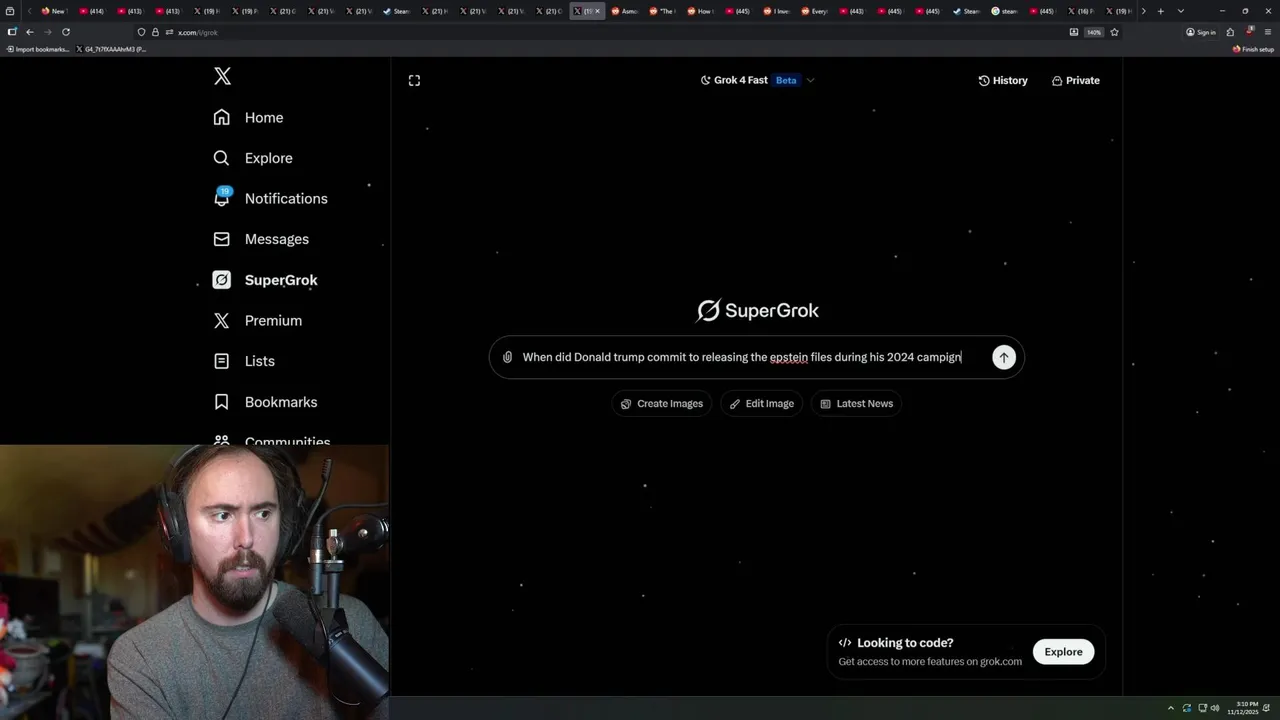This screenshot has height=720, width=1280.
Task: Click Explore in Looking to code banner
Action: [1063, 652]
